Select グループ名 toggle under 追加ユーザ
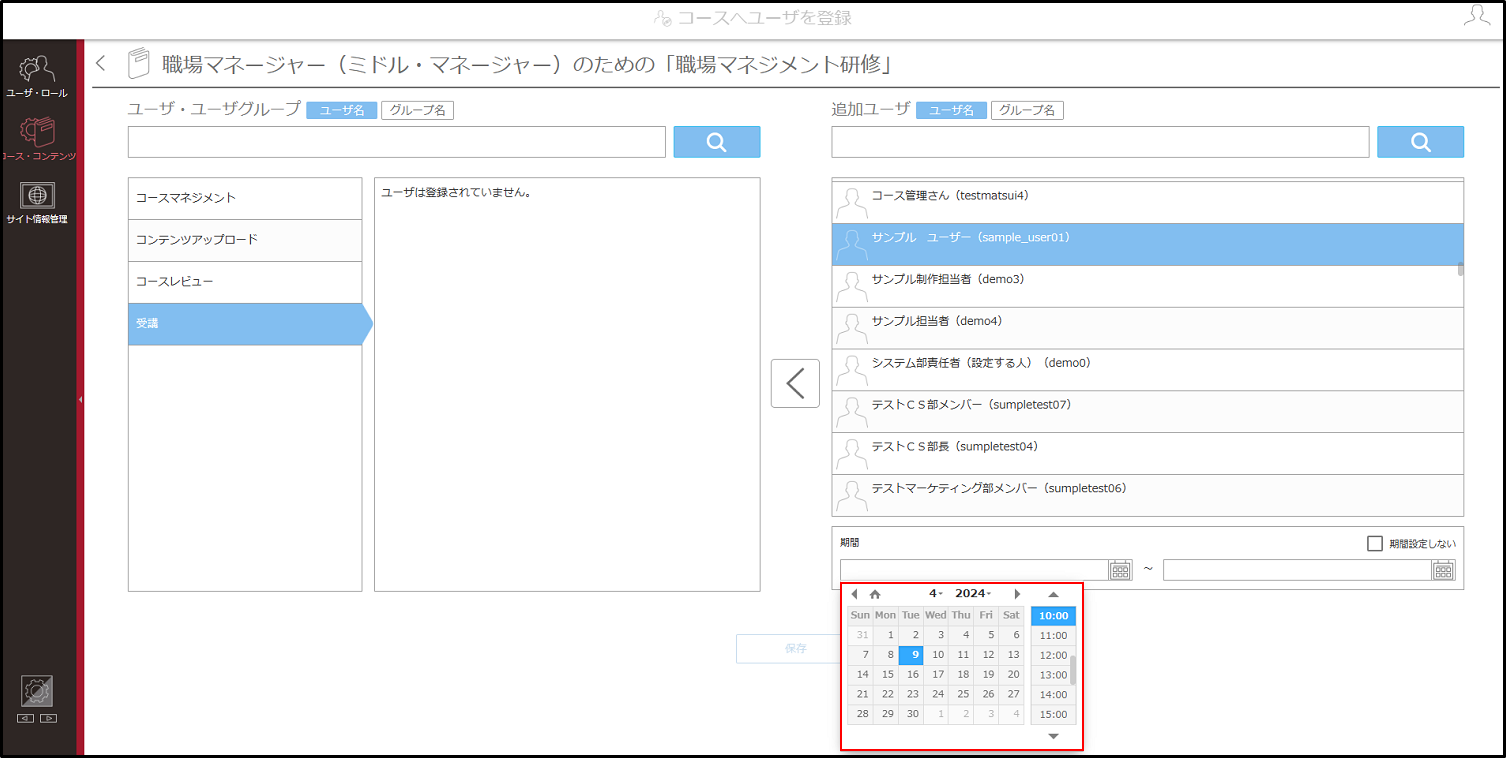The image size is (1506, 758). pos(1027,110)
